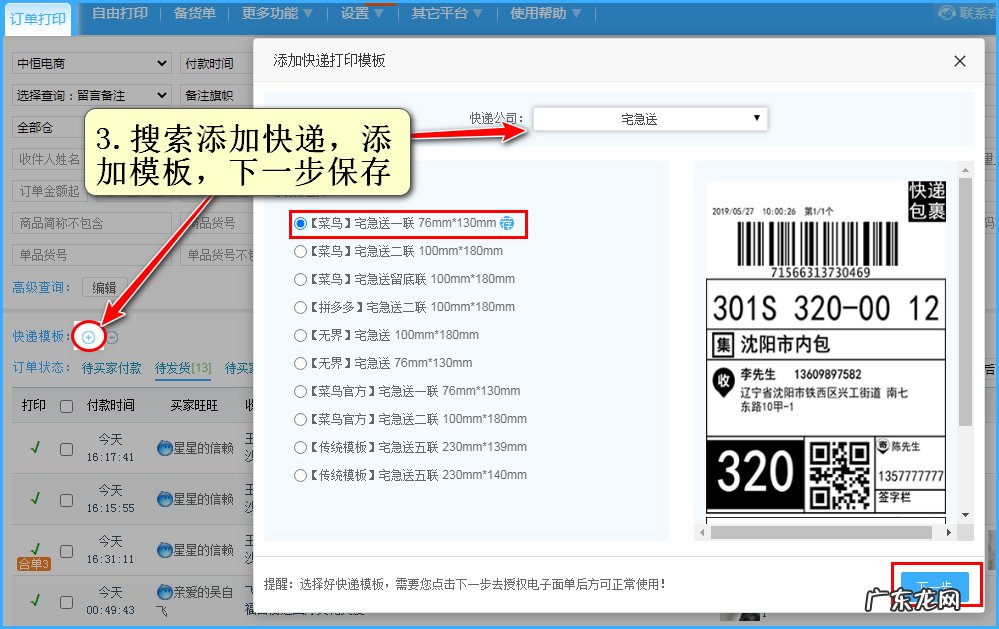
Task: Select the 【菜鸟】宅急送一联 76mm*130mm radio option
Action: (x=302, y=223)
